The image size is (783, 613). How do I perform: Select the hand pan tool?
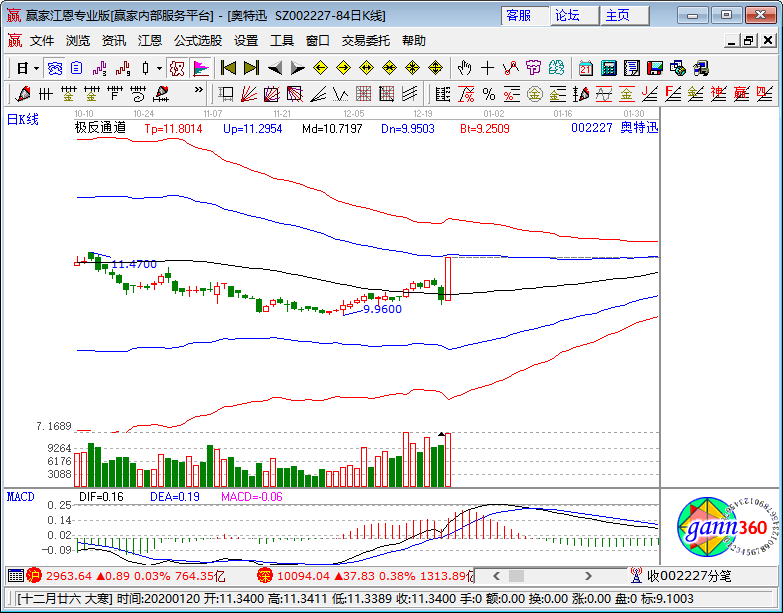[x=464, y=68]
